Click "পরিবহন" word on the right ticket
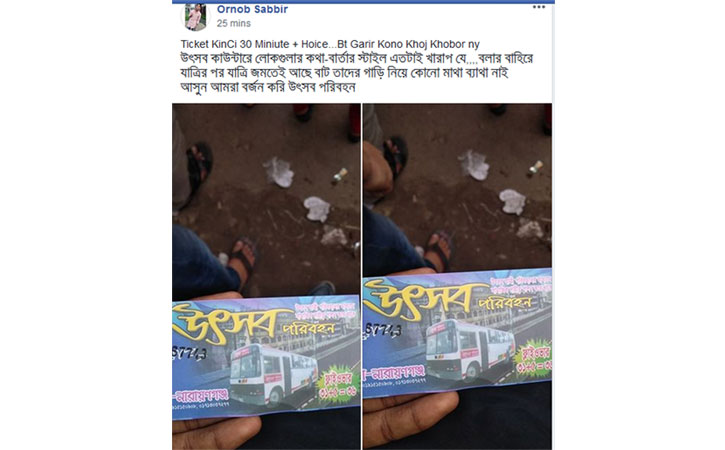The height and width of the screenshot is (450, 725). pos(504,302)
